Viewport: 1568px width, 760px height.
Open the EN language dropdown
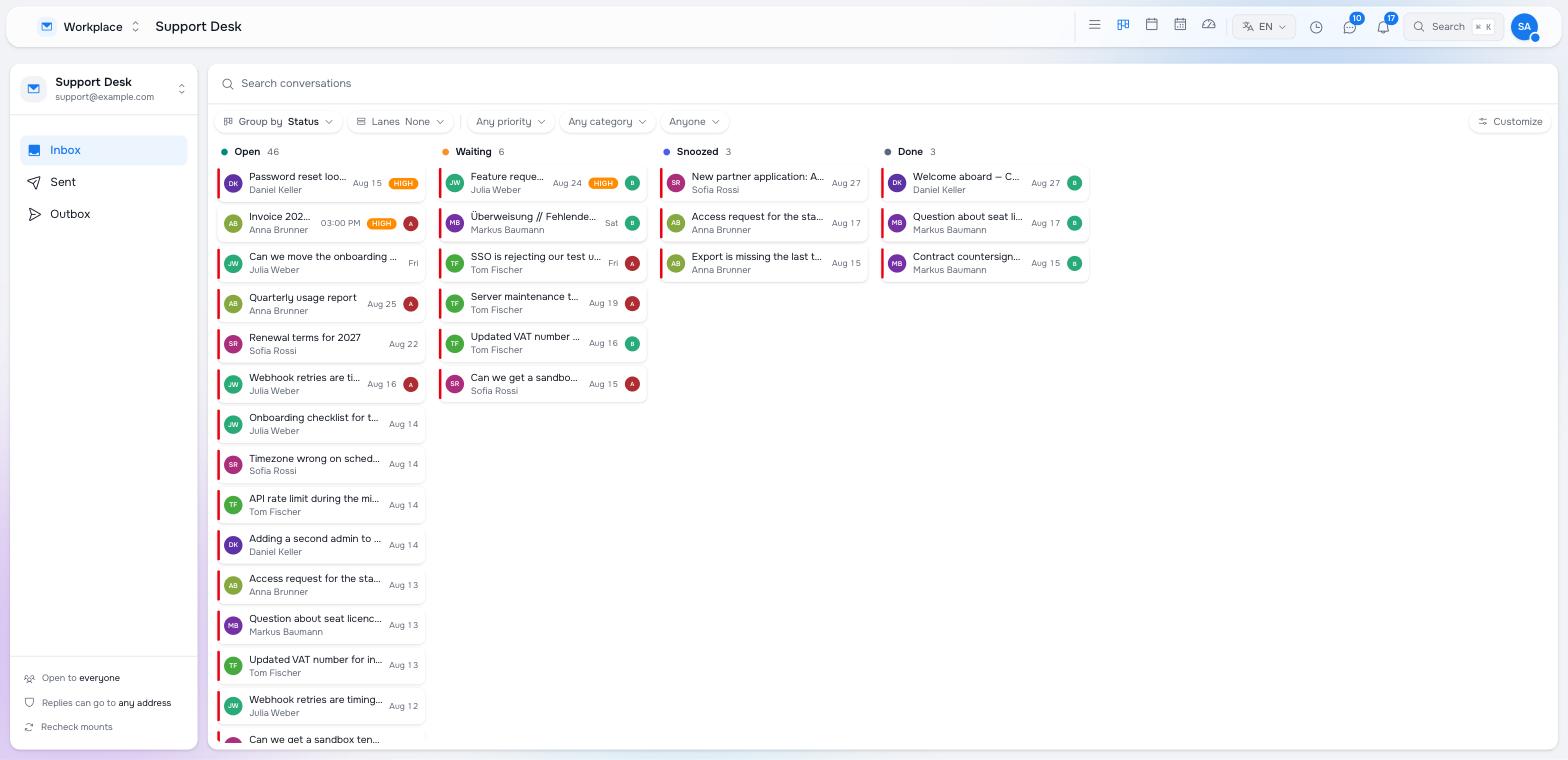tap(1264, 27)
